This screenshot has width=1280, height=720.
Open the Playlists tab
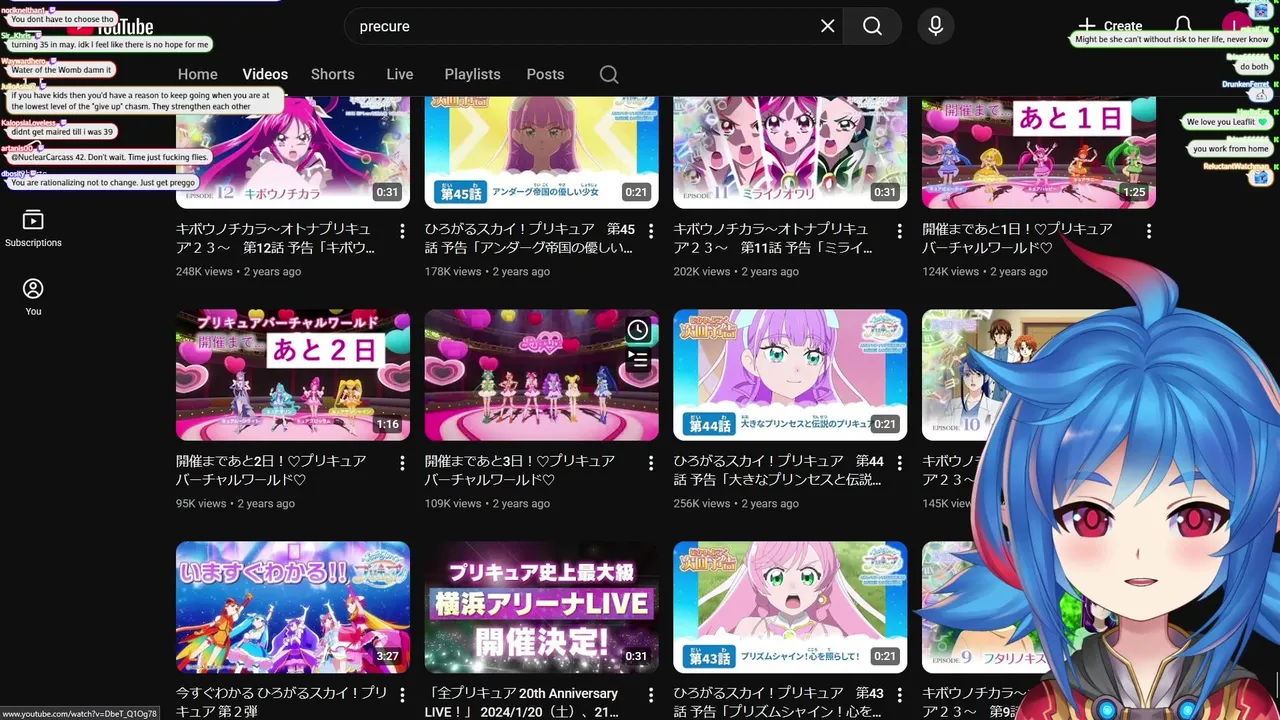(x=473, y=74)
